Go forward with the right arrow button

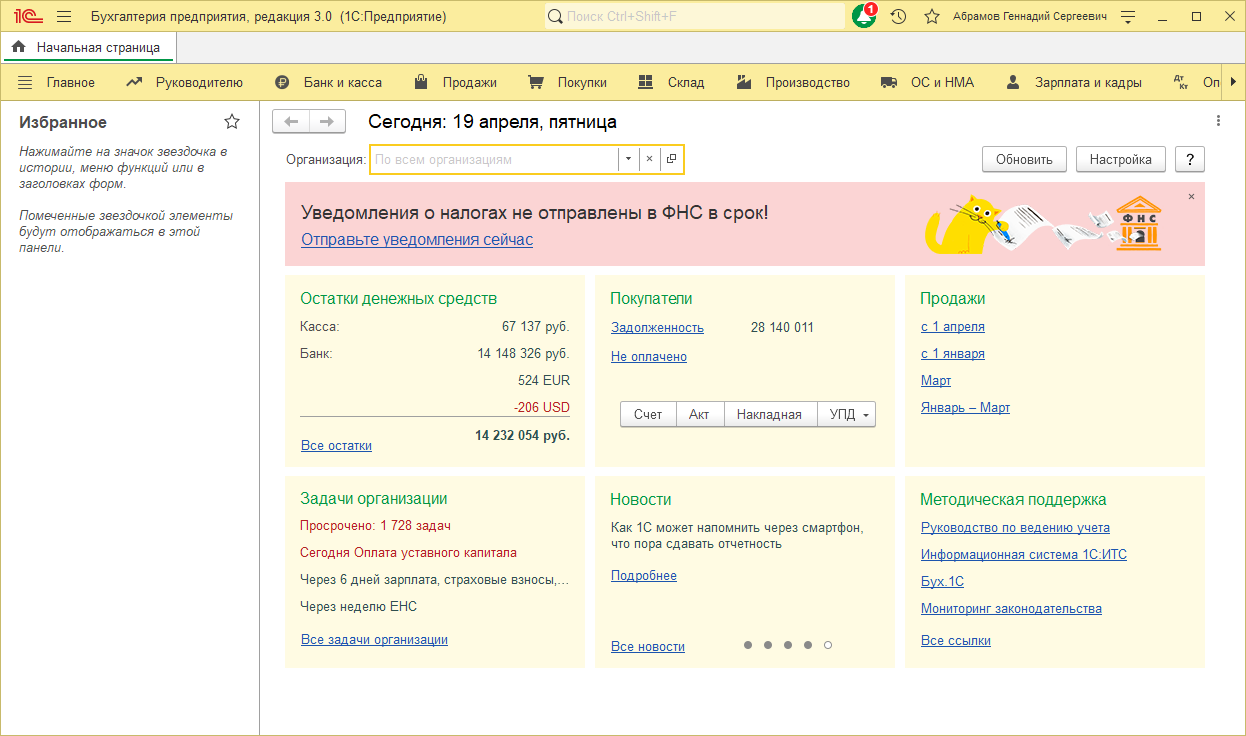coord(327,122)
